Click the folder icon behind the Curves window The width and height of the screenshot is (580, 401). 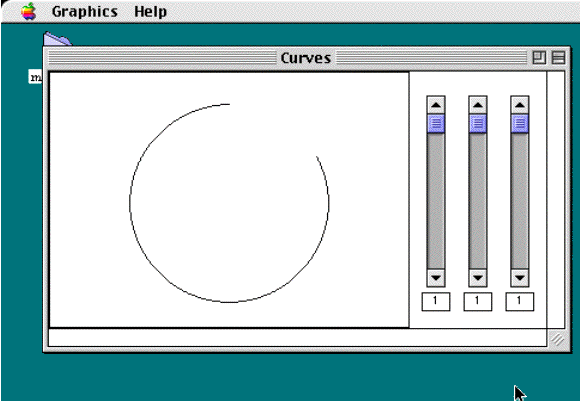pyautogui.click(x=57, y=39)
